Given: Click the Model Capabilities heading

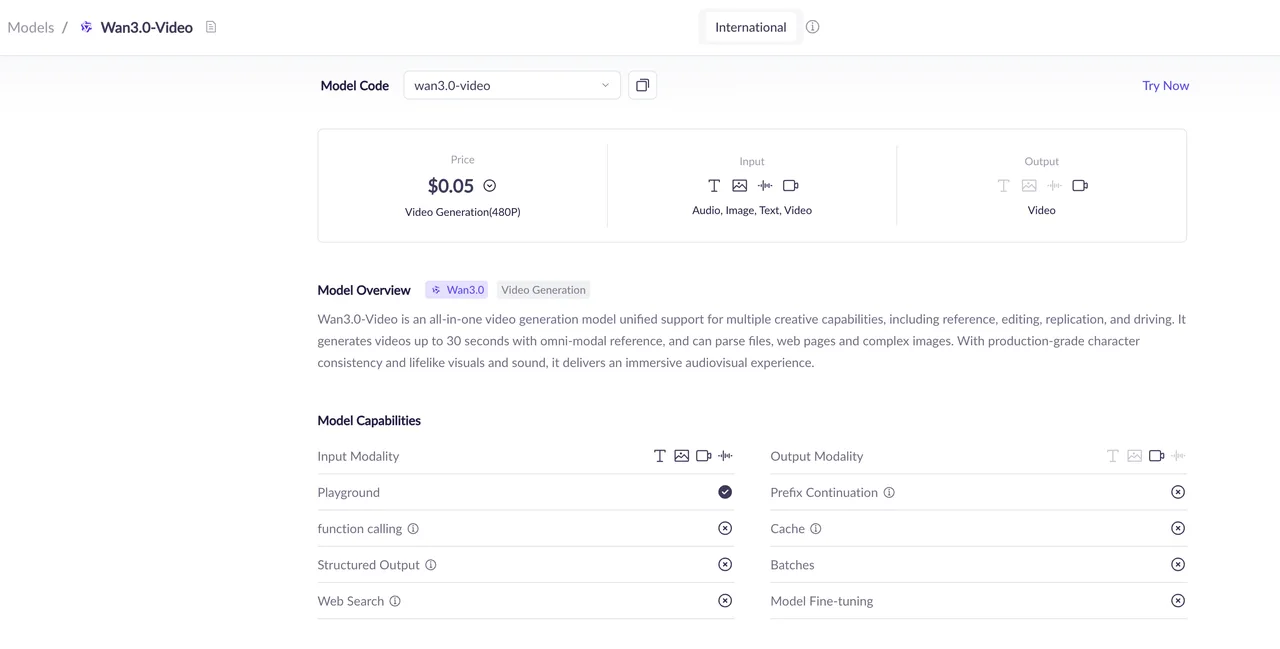Looking at the screenshot, I should pos(369,420).
